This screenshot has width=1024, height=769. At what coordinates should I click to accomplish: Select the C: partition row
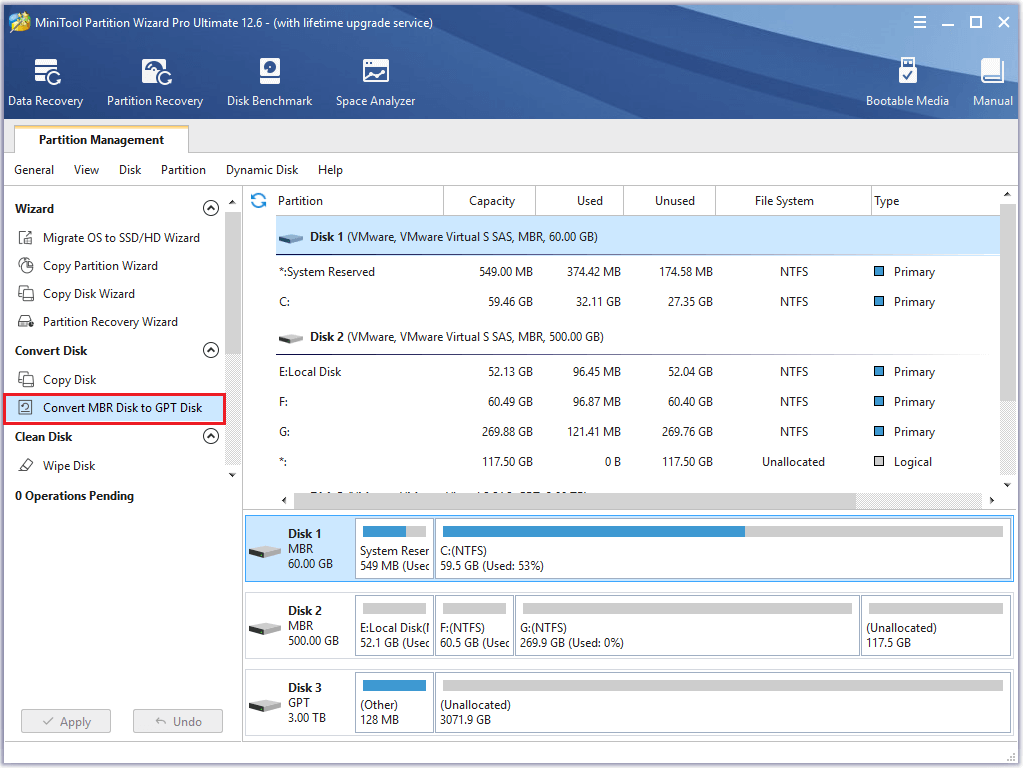click(637, 302)
